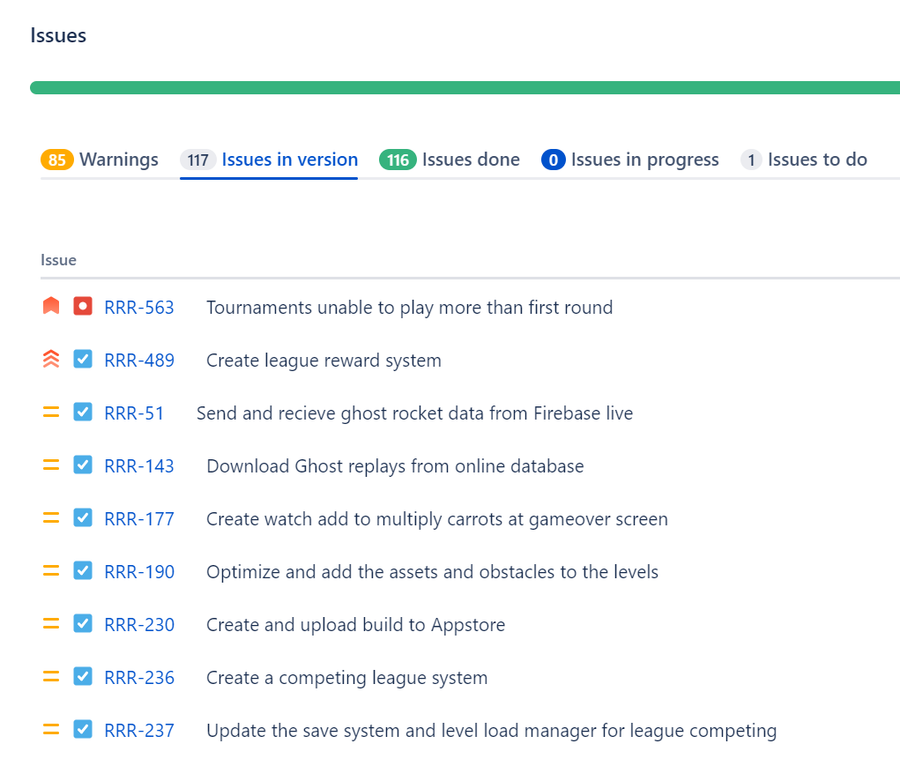
Task: Click the medium priority icon for RRR-51
Action: coord(51,412)
